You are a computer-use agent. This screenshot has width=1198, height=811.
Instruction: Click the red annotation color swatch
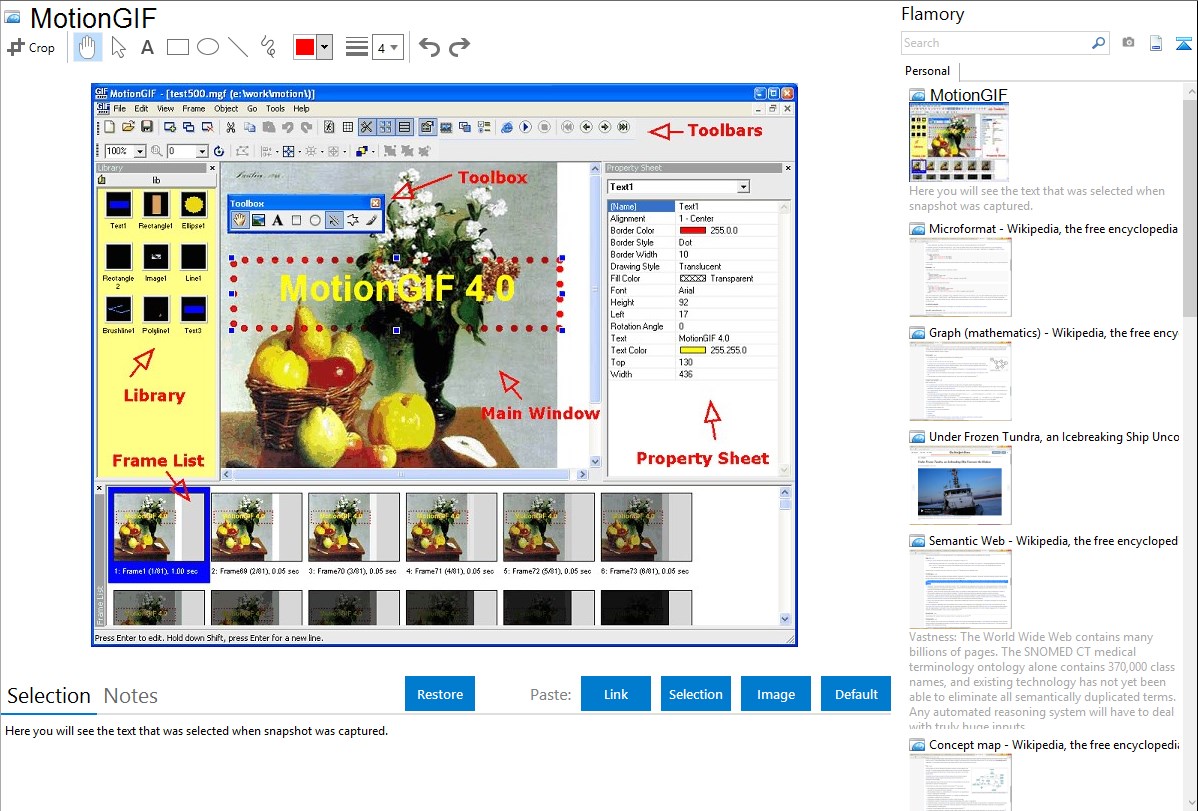[305, 47]
